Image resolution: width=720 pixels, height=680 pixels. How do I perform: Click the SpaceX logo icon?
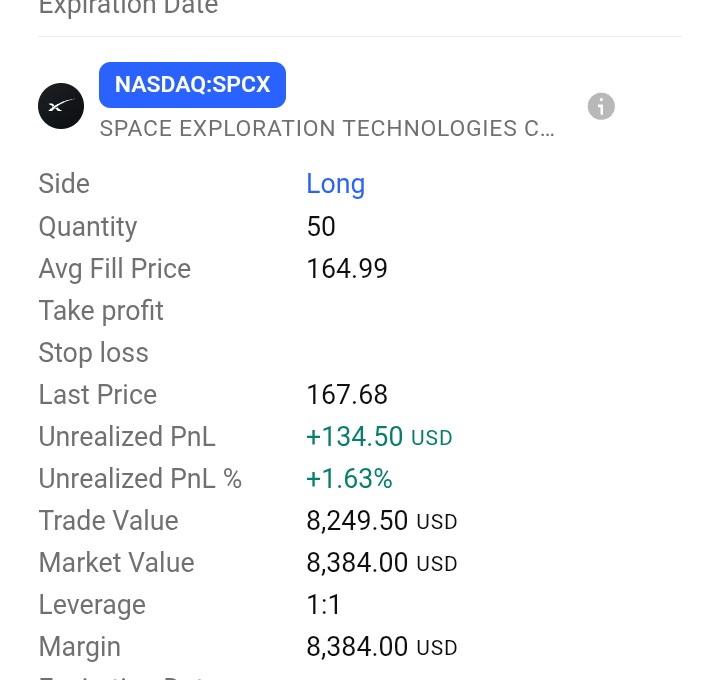[x=61, y=106]
